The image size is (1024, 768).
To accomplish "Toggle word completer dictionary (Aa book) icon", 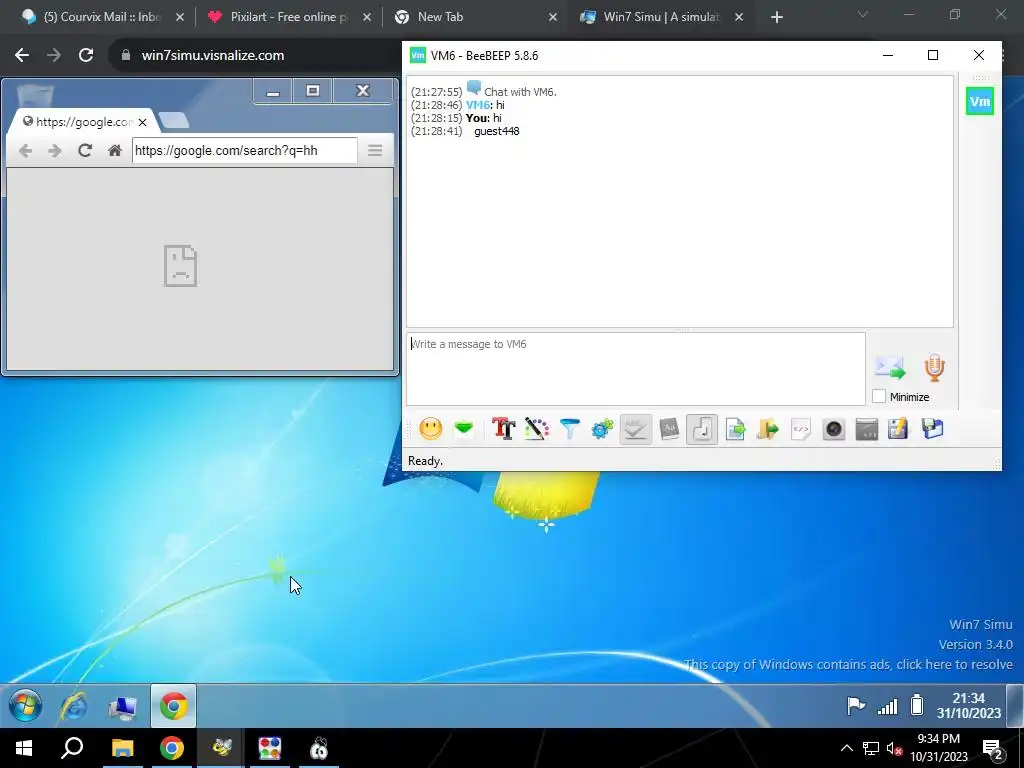I will [669, 429].
